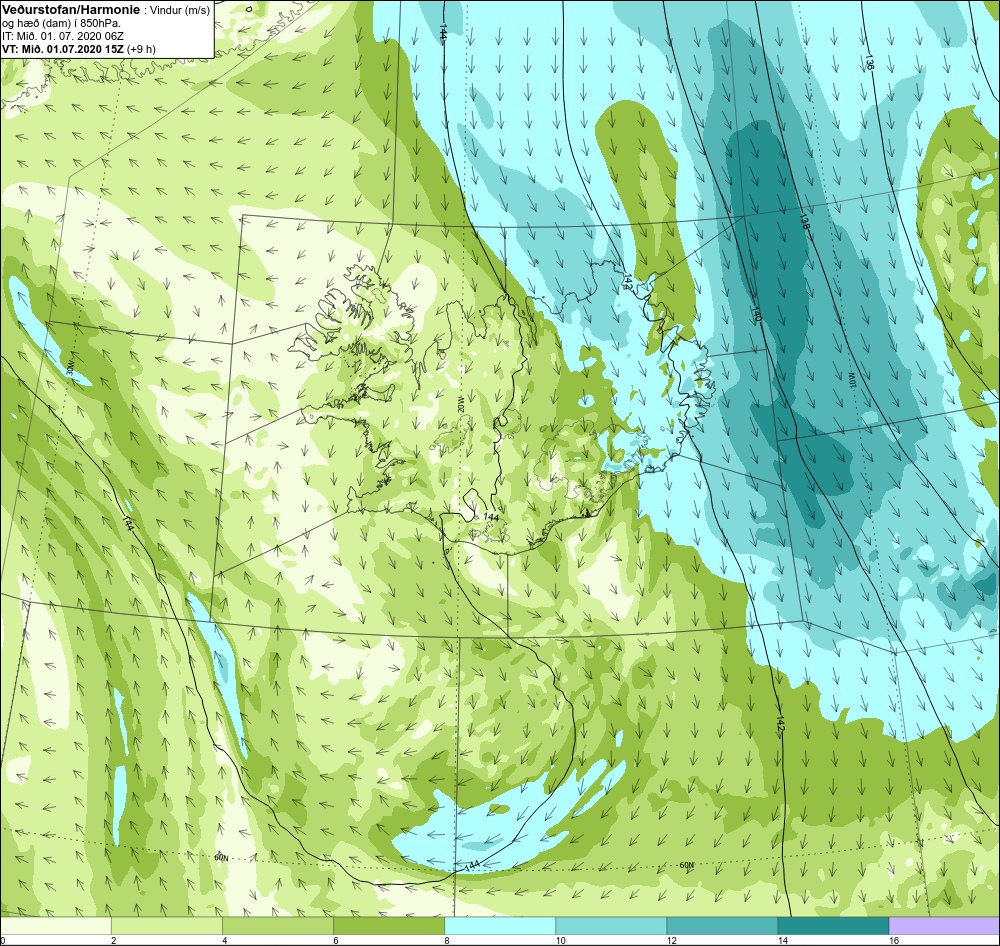The image size is (1000, 946).
Task: Click legend tick value '12'
Action: pyautogui.click(x=671, y=940)
